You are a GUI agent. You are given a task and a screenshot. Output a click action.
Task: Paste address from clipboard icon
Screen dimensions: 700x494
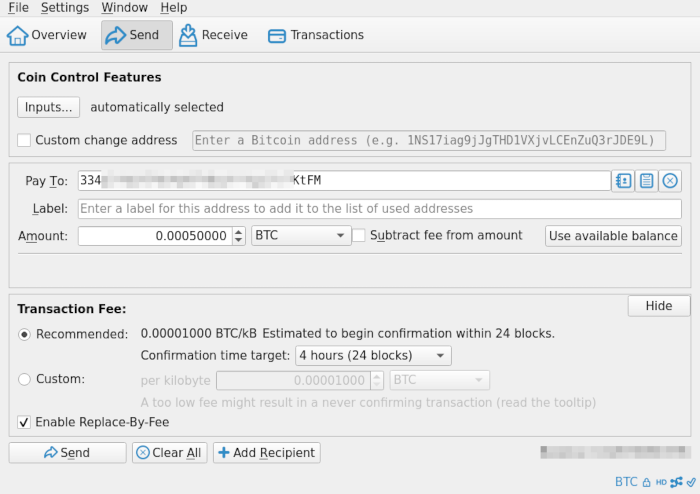[x=646, y=181]
